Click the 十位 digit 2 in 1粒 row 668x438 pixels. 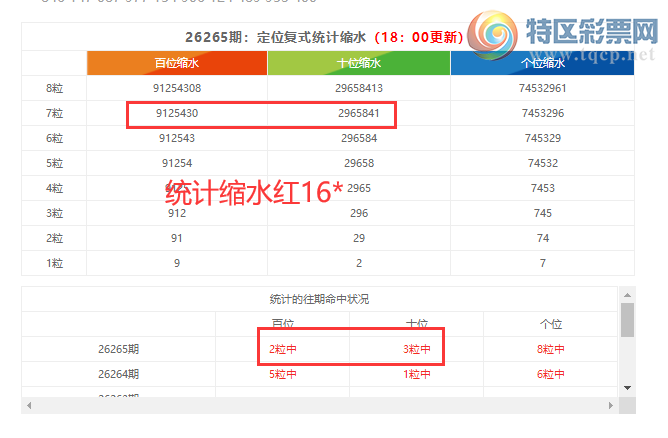[x=359, y=263]
